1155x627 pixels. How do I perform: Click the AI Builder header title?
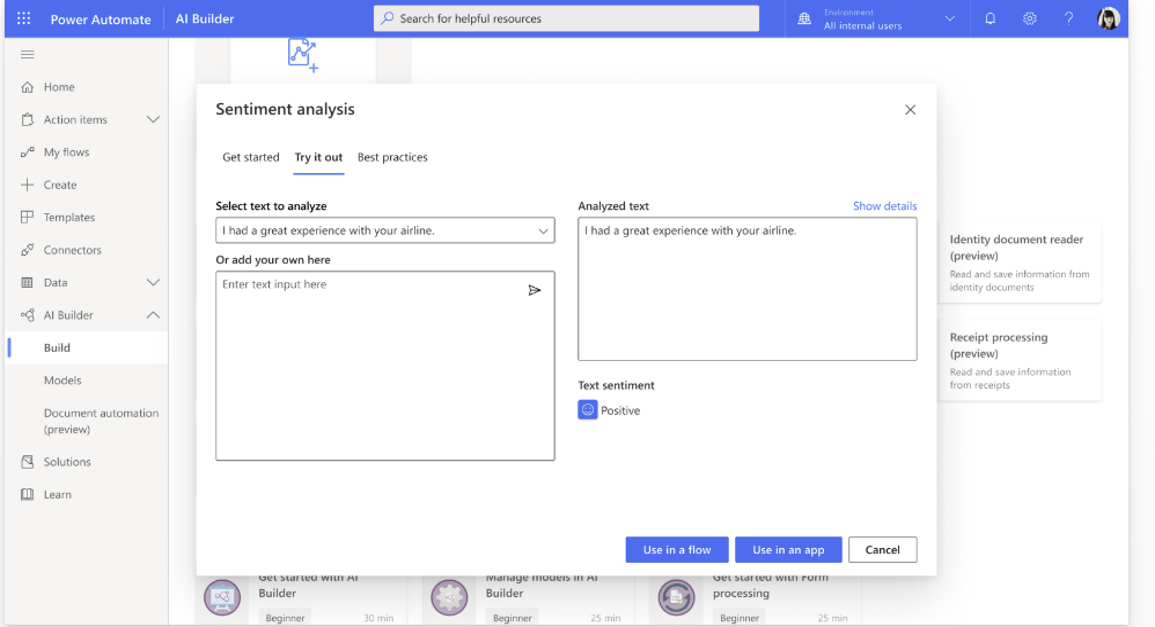[x=205, y=18]
